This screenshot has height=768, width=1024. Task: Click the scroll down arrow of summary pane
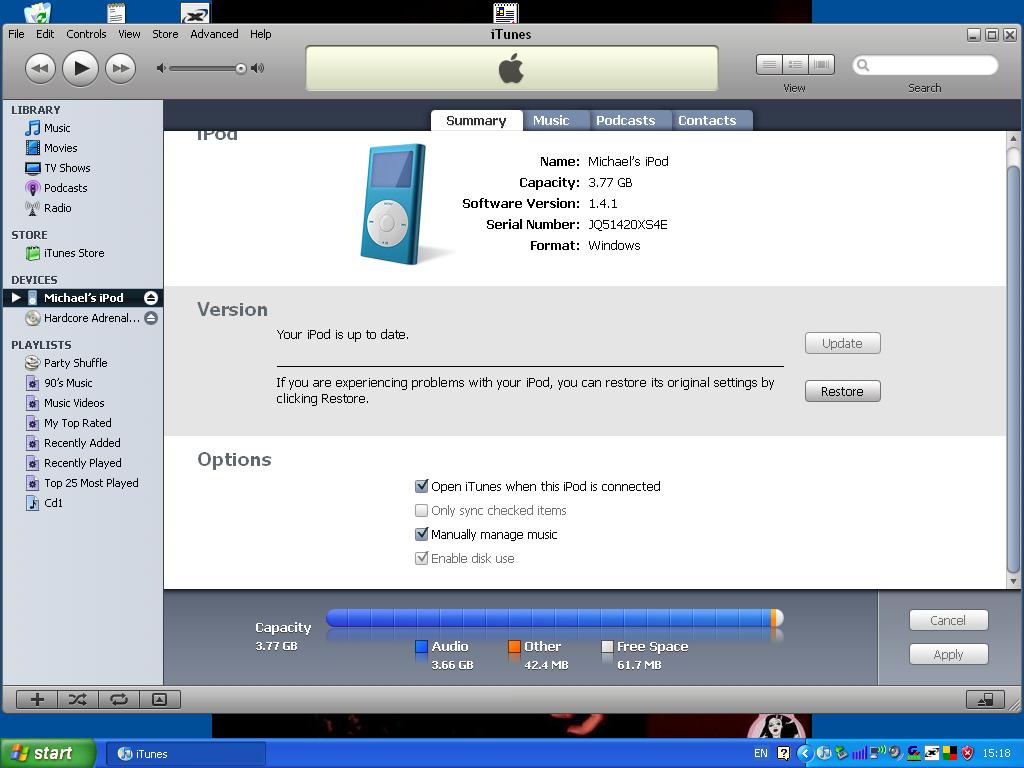coord(1013,581)
